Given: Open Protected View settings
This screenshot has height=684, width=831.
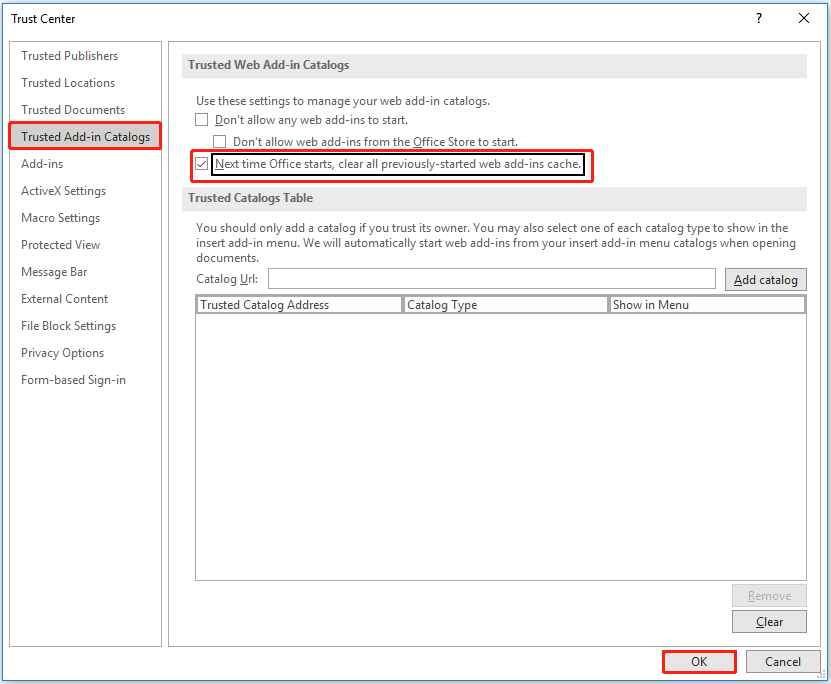Looking at the screenshot, I should [x=60, y=245].
